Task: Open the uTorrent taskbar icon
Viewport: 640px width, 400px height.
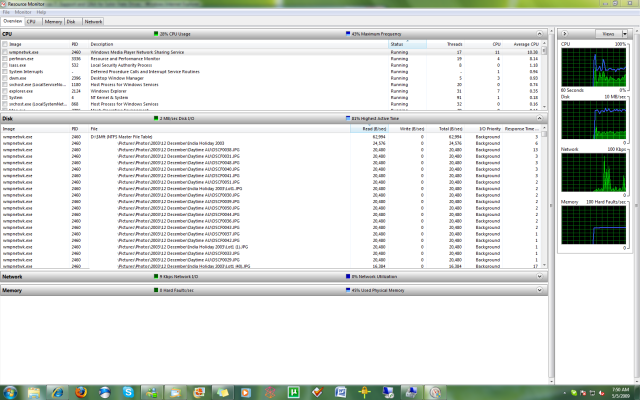Action: [x=293, y=392]
